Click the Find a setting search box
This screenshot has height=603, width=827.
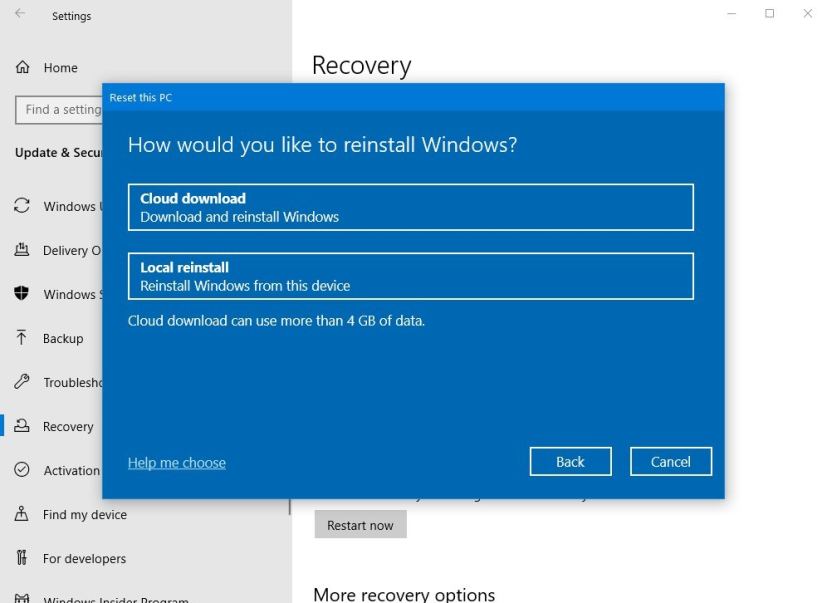pyautogui.click(x=60, y=110)
